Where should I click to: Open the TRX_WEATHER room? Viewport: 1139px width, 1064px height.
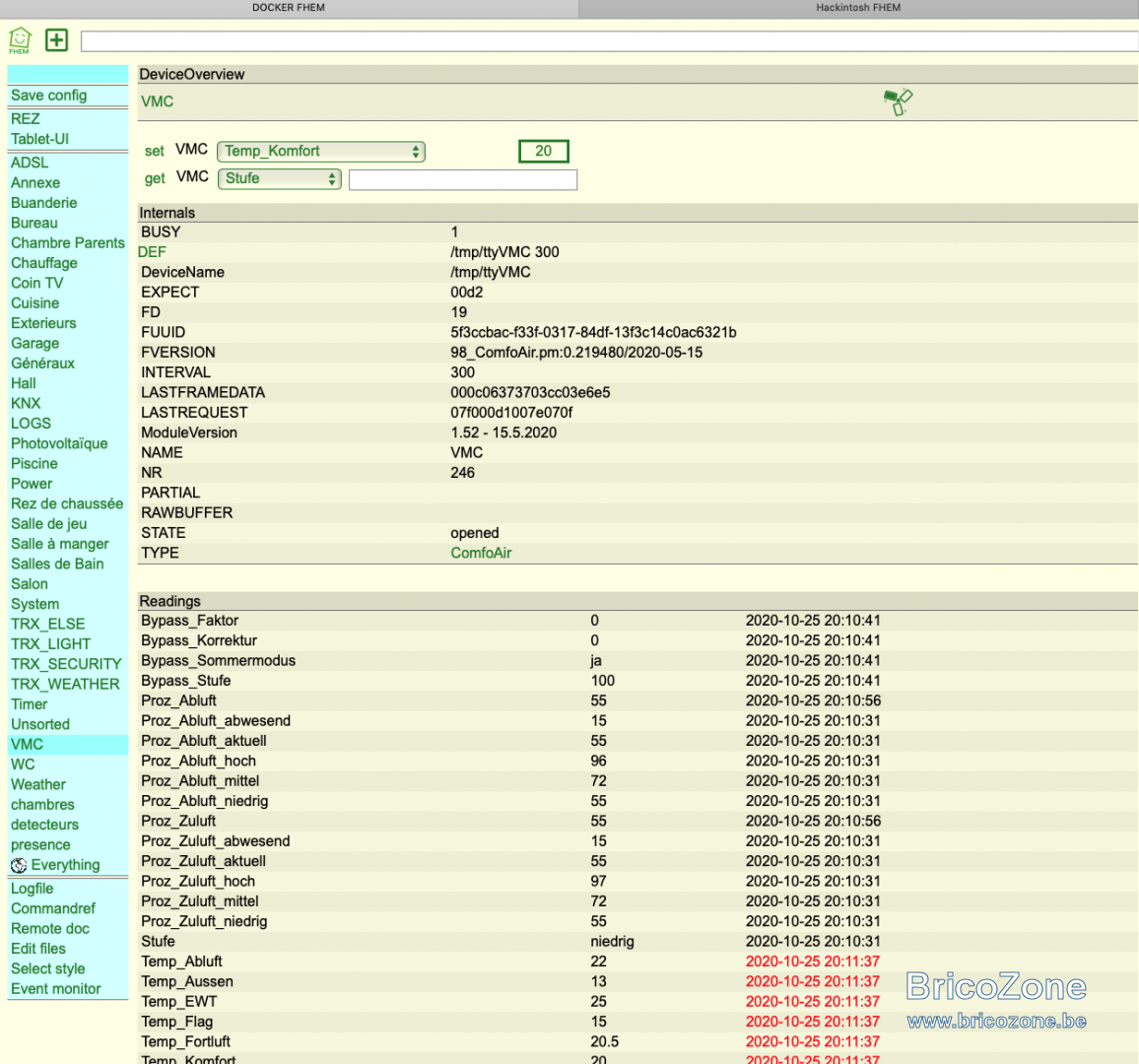pyautogui.click(x=65, y=684)
